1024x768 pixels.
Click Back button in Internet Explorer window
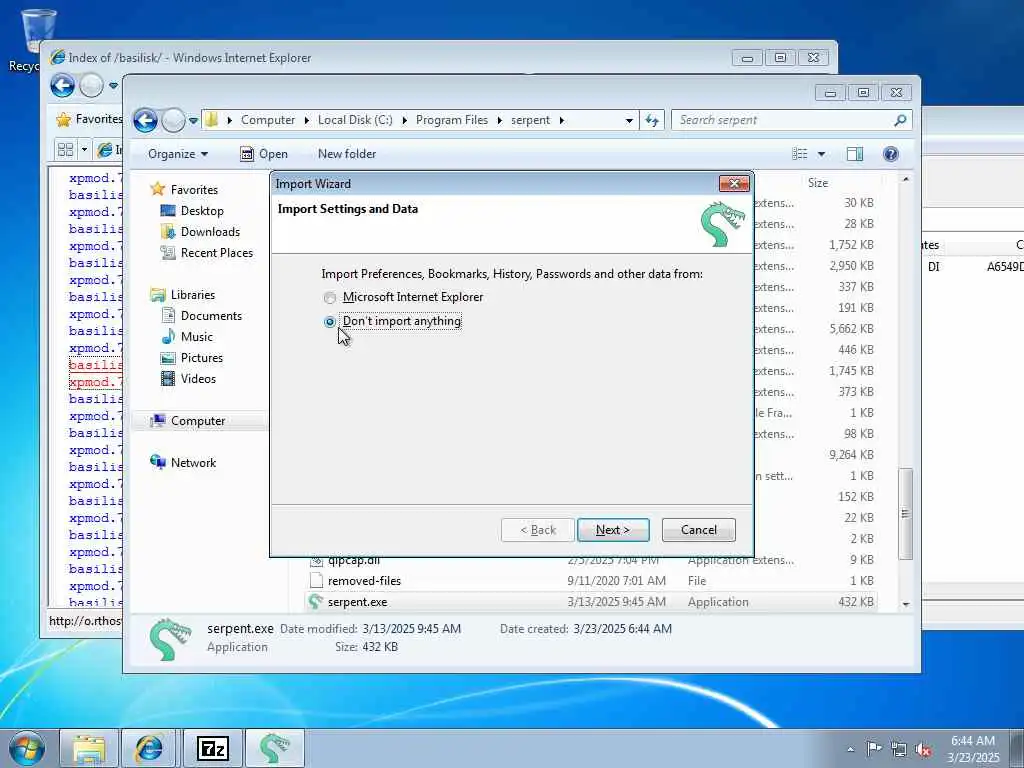(x=63, y=86)
